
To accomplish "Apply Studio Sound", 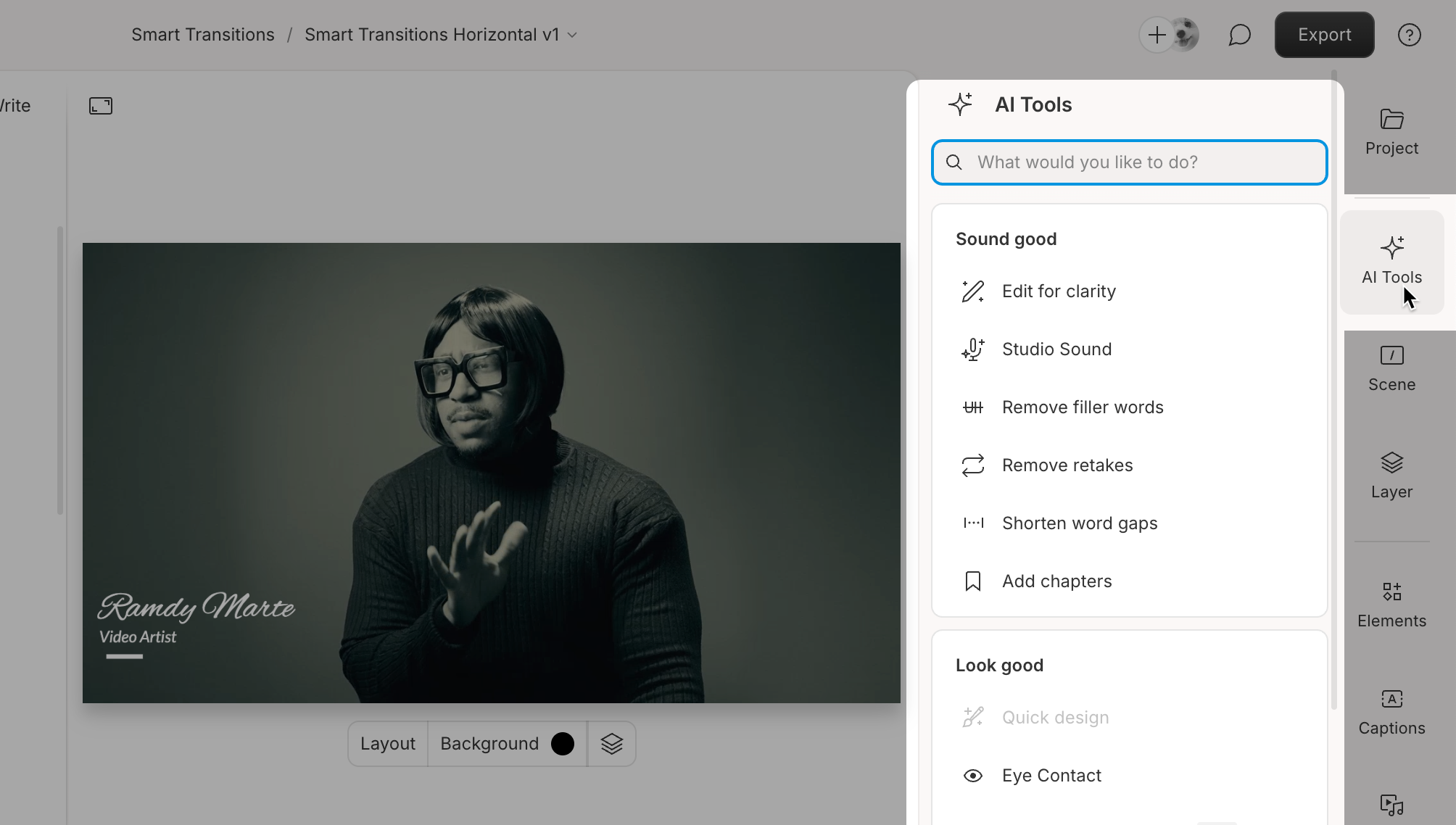I will click(x=1130, y=349).
